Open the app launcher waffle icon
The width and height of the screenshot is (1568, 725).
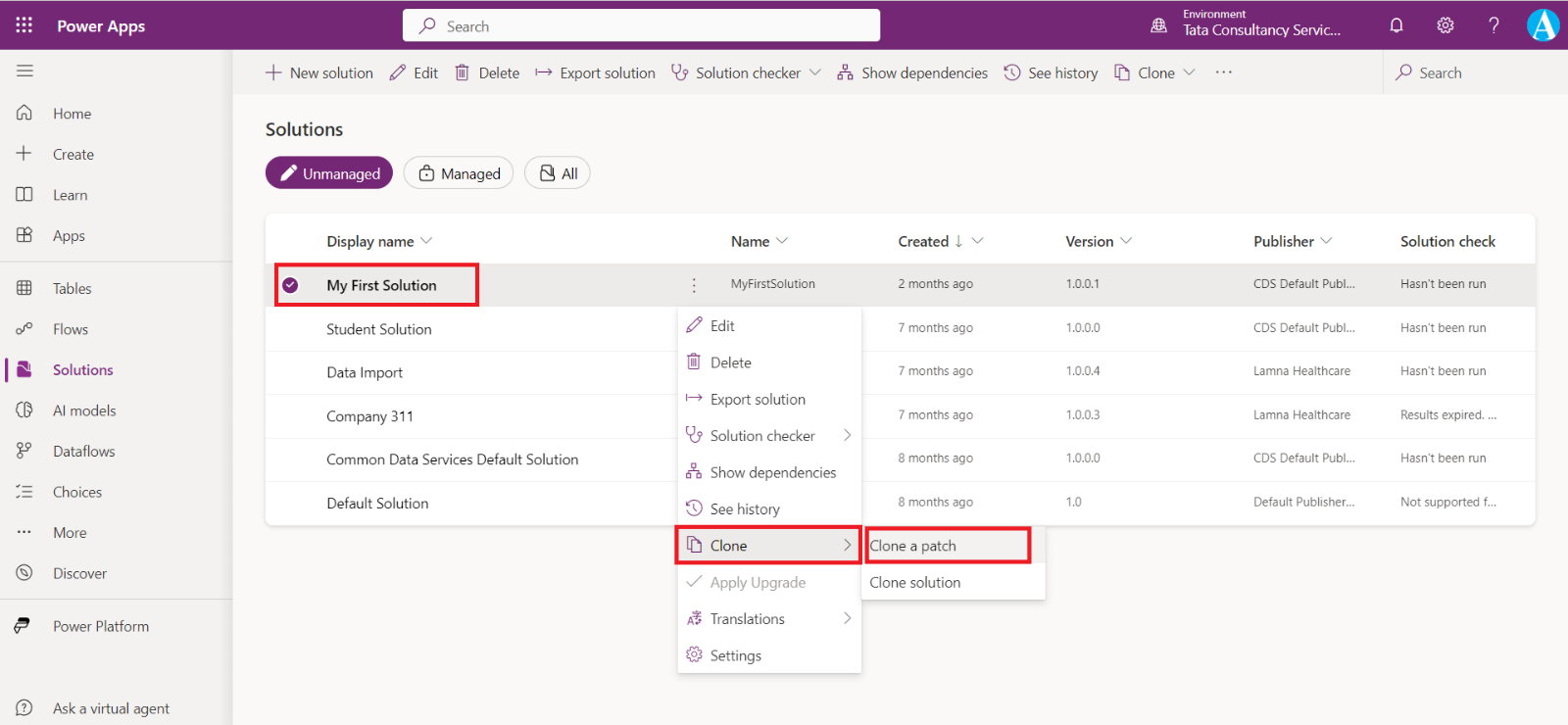[x=24, y=25]
